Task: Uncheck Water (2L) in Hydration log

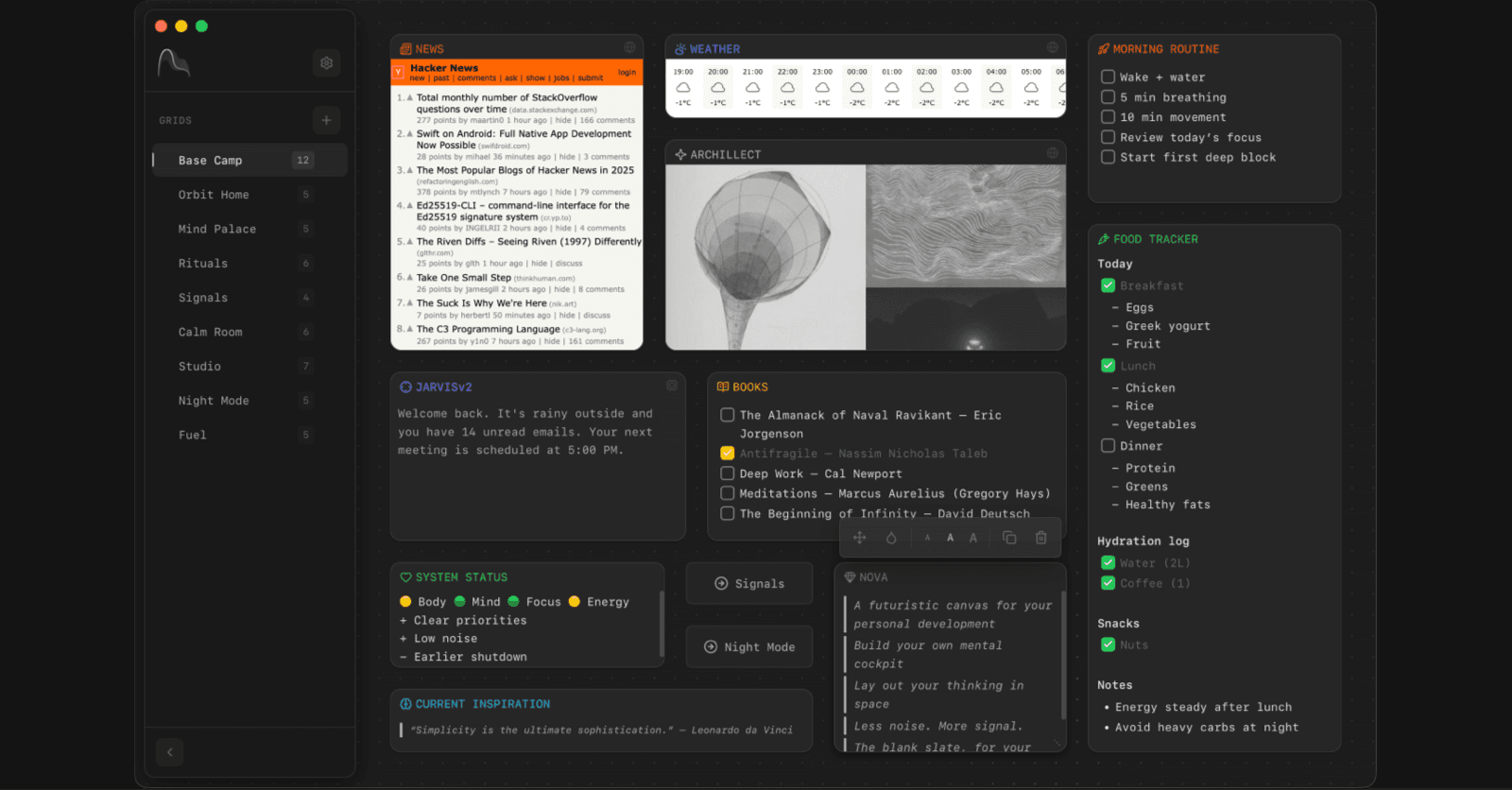Action: [1108, 562]
